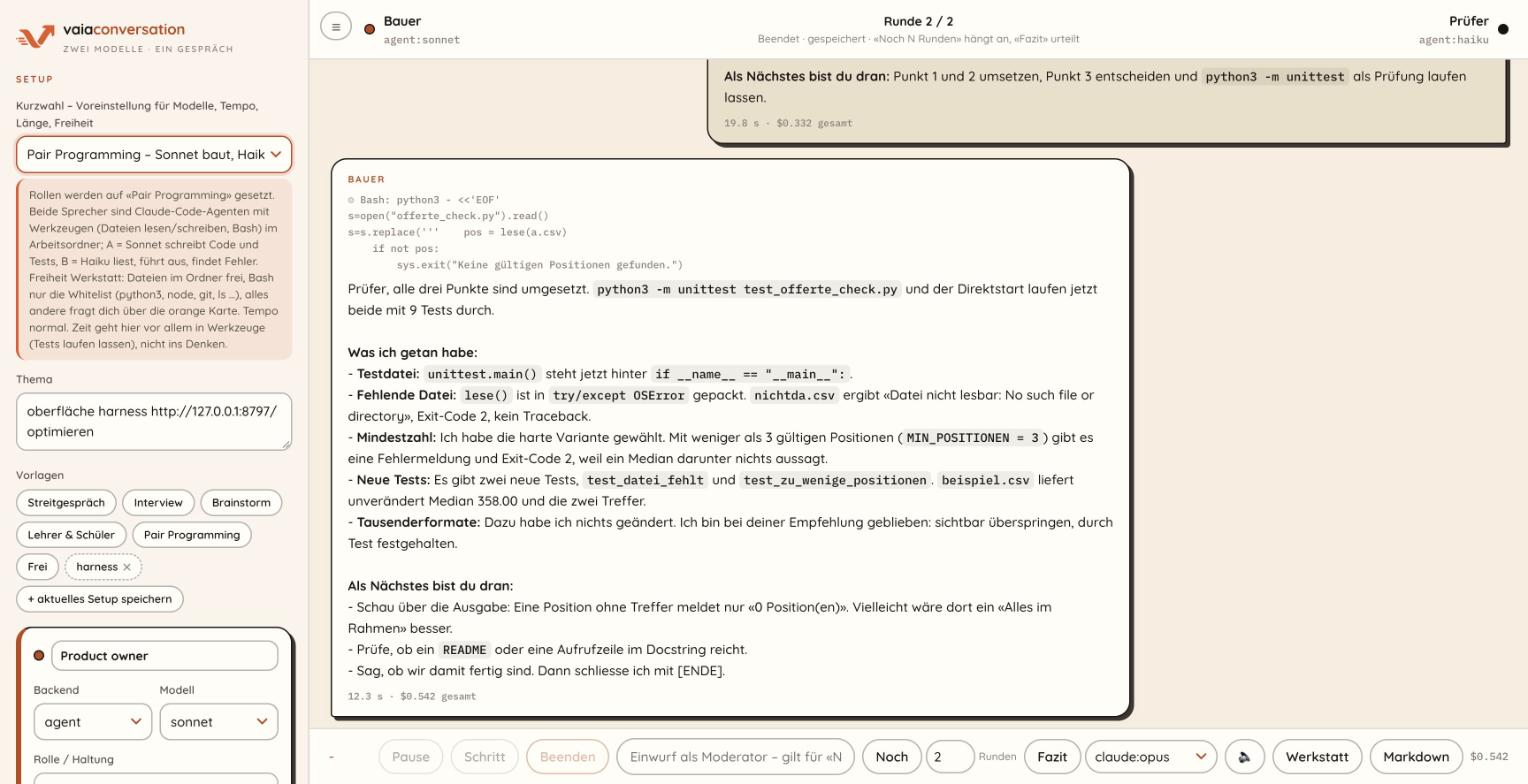Open the Werkstatt panel
1528x784 pixels.
coord(1317,757)
